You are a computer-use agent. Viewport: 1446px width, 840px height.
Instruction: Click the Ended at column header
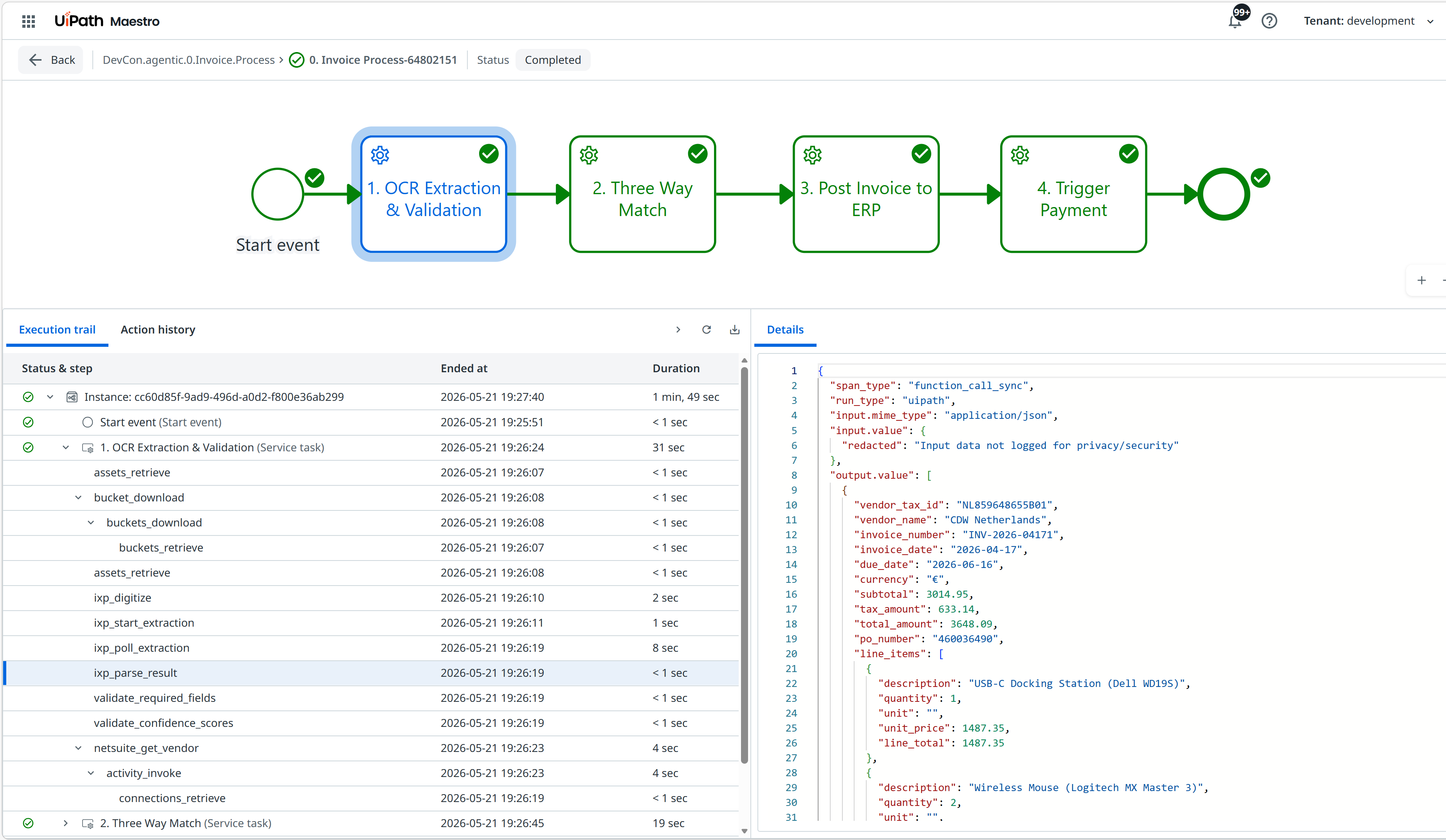click(463, 368)
